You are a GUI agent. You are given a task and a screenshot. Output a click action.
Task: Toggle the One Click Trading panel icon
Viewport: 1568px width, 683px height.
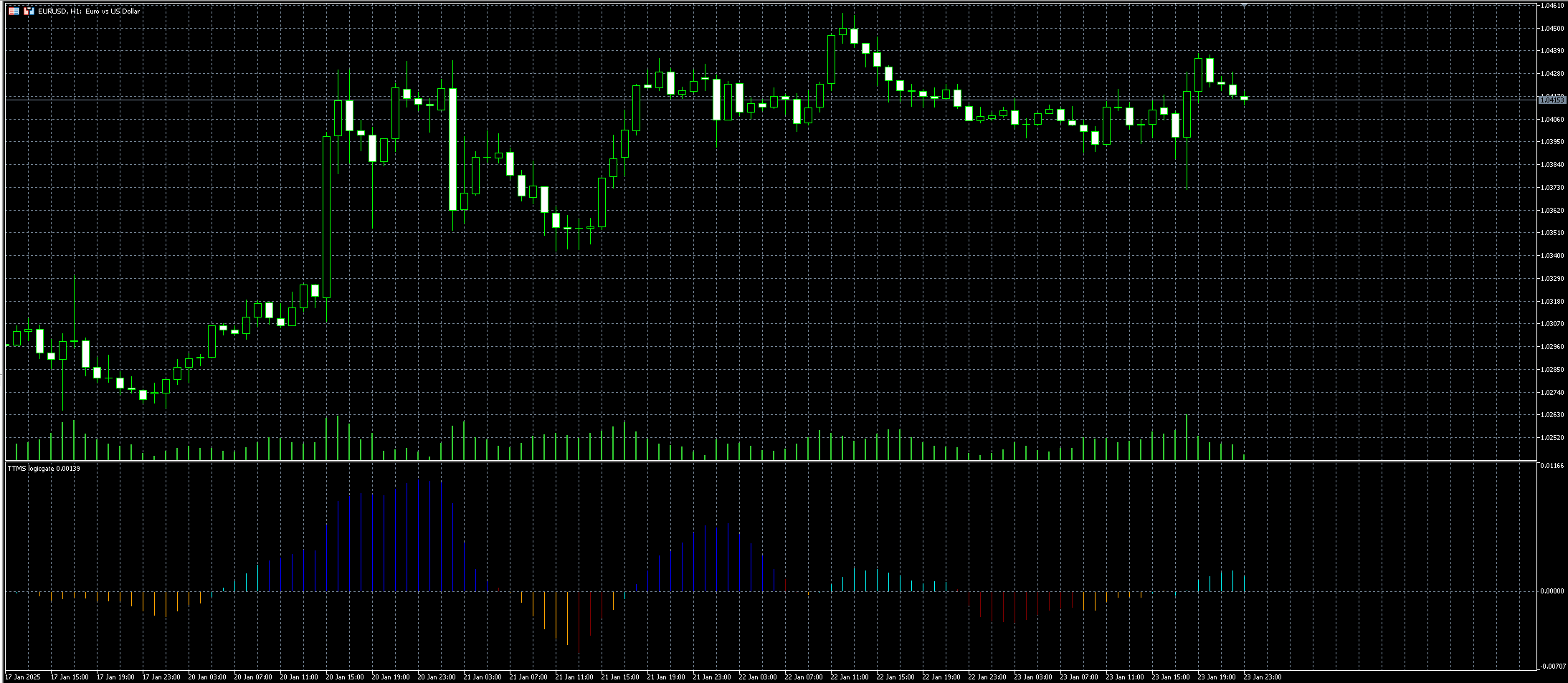(29, 11)
